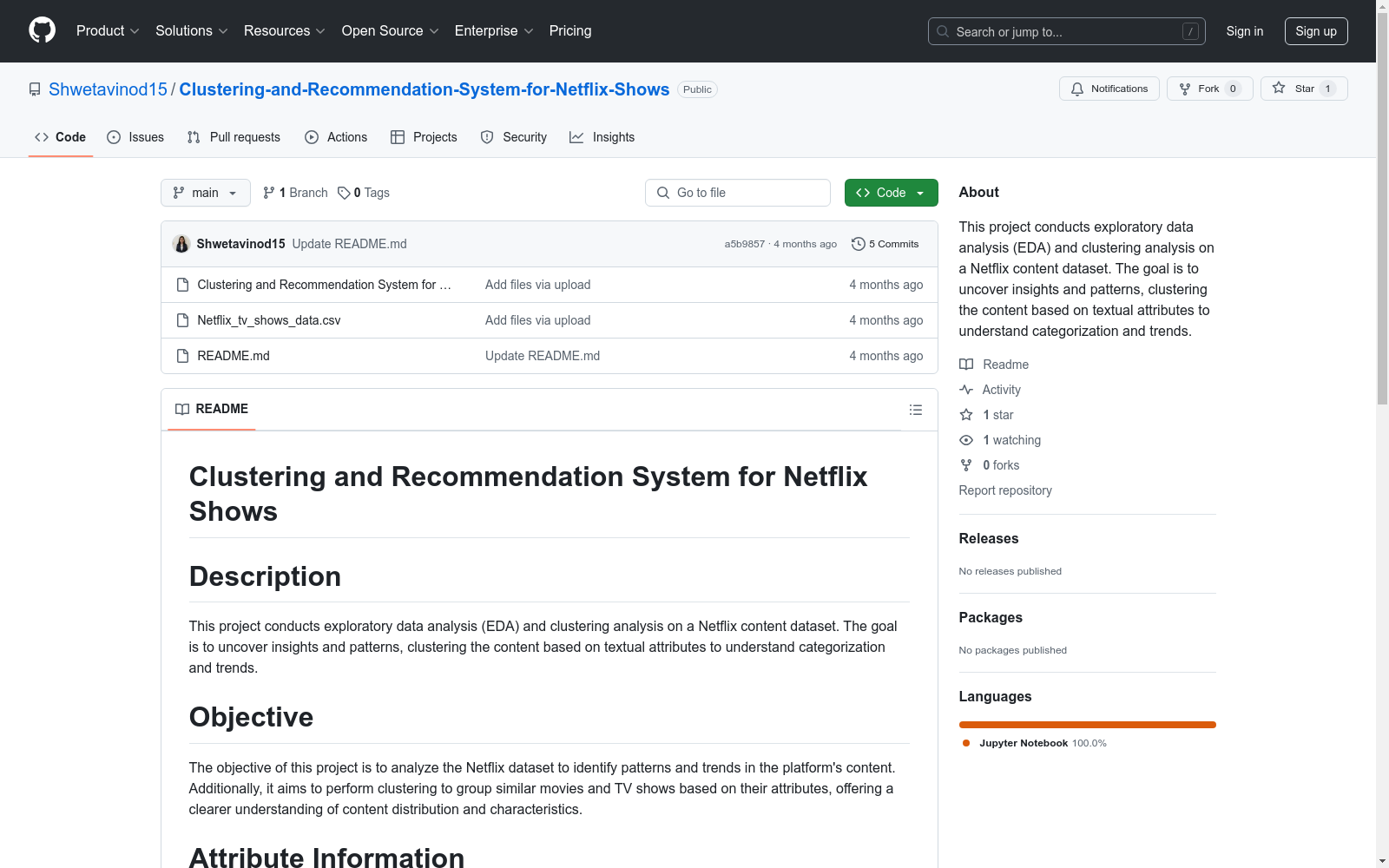
Task: Click the orange Jupyter Notebook language bar
Action: click(x=1088, y=725)
